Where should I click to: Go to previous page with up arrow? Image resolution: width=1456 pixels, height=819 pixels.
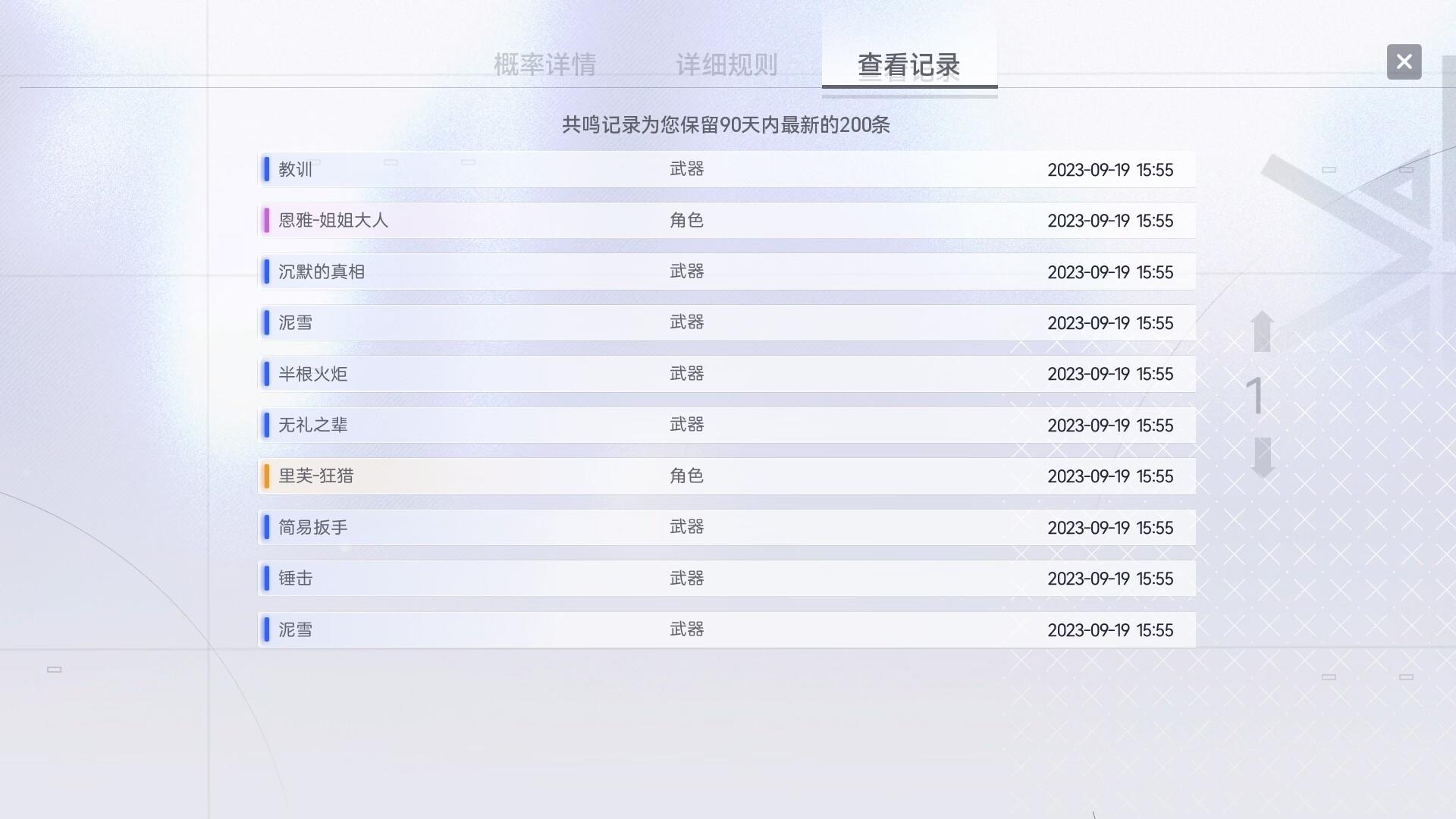[1262, 331]
